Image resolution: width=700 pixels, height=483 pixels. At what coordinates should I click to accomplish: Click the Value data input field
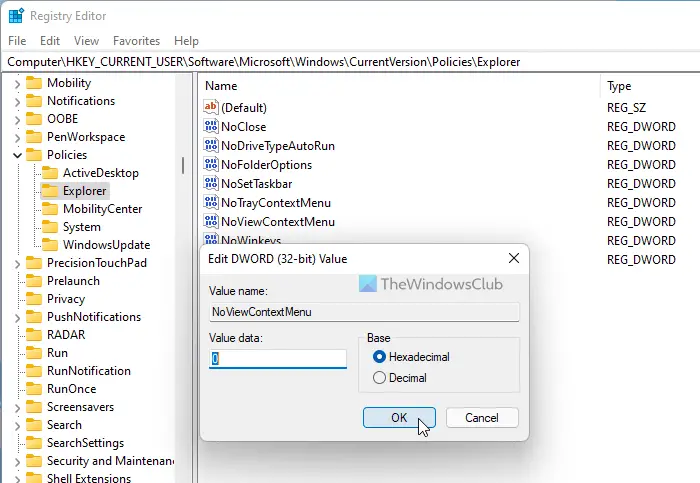[278, 358]
